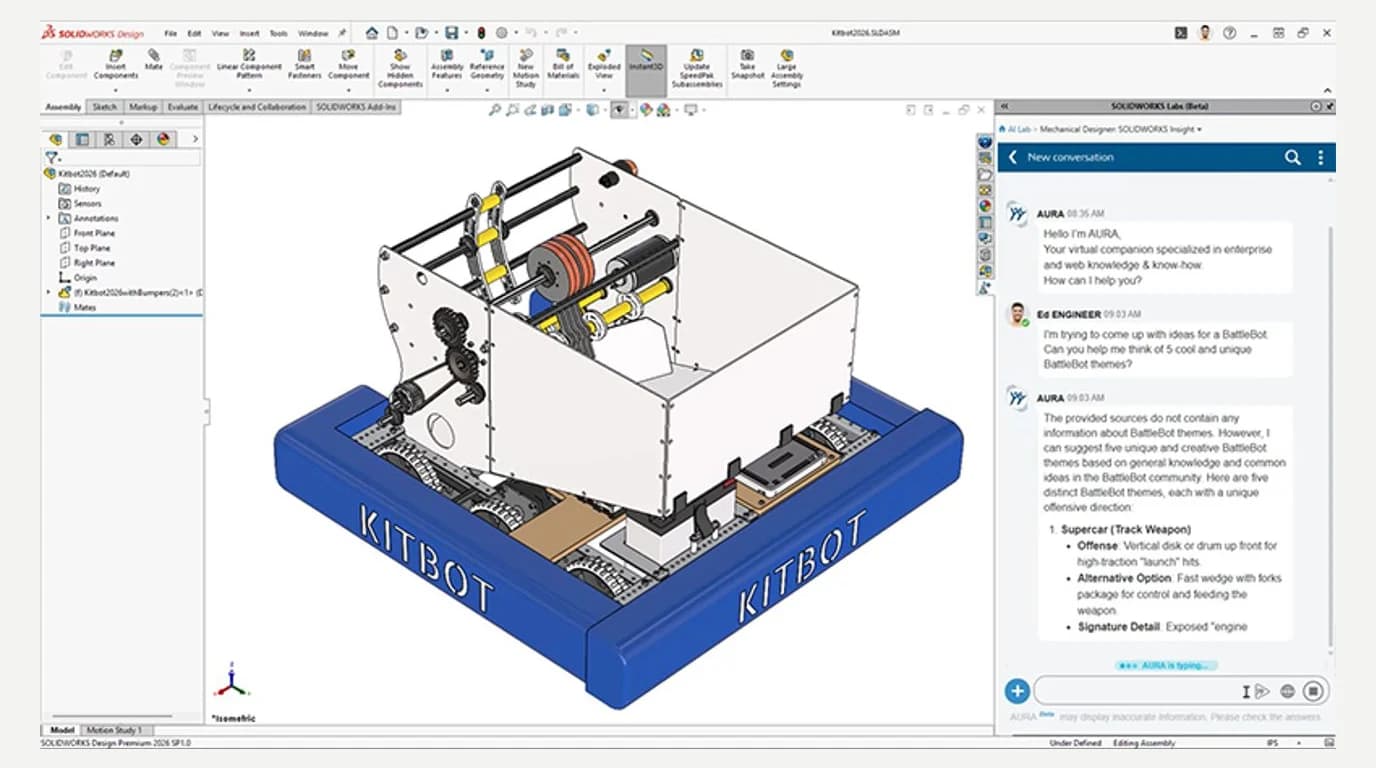Click the chat conversation scrollbar

click(1330, 435)
